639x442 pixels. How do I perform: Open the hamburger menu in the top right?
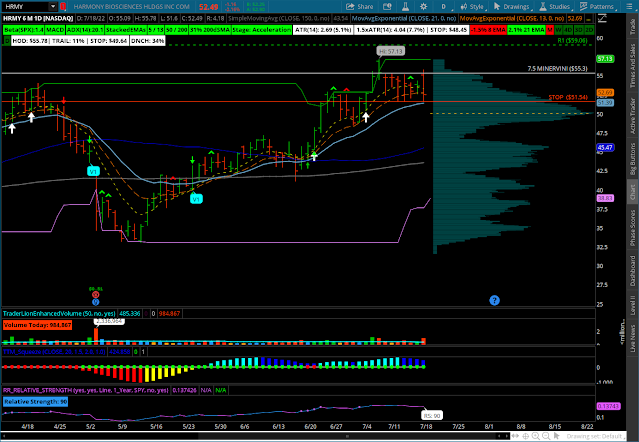(x=628, y=7)
